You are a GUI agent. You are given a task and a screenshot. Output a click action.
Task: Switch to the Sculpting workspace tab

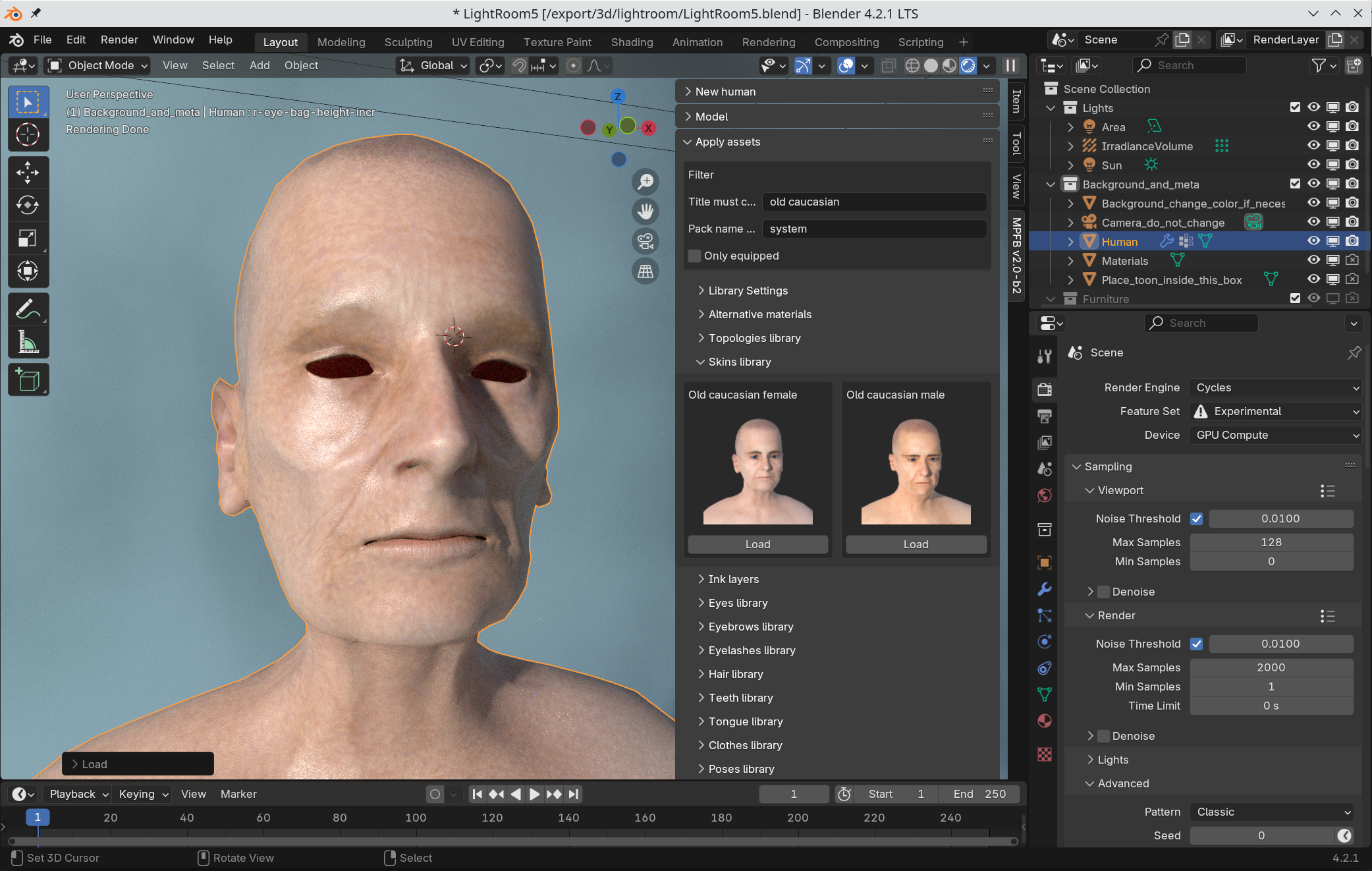408,42
